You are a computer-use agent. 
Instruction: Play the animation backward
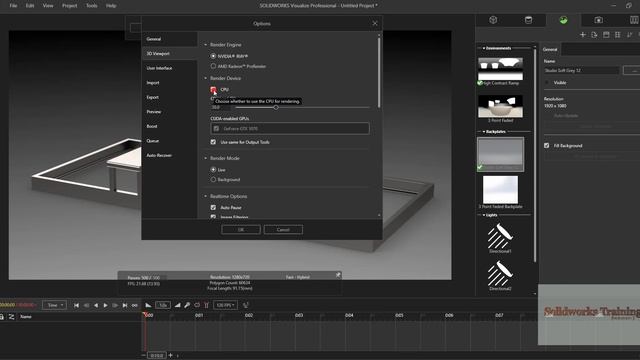point(96,305)
